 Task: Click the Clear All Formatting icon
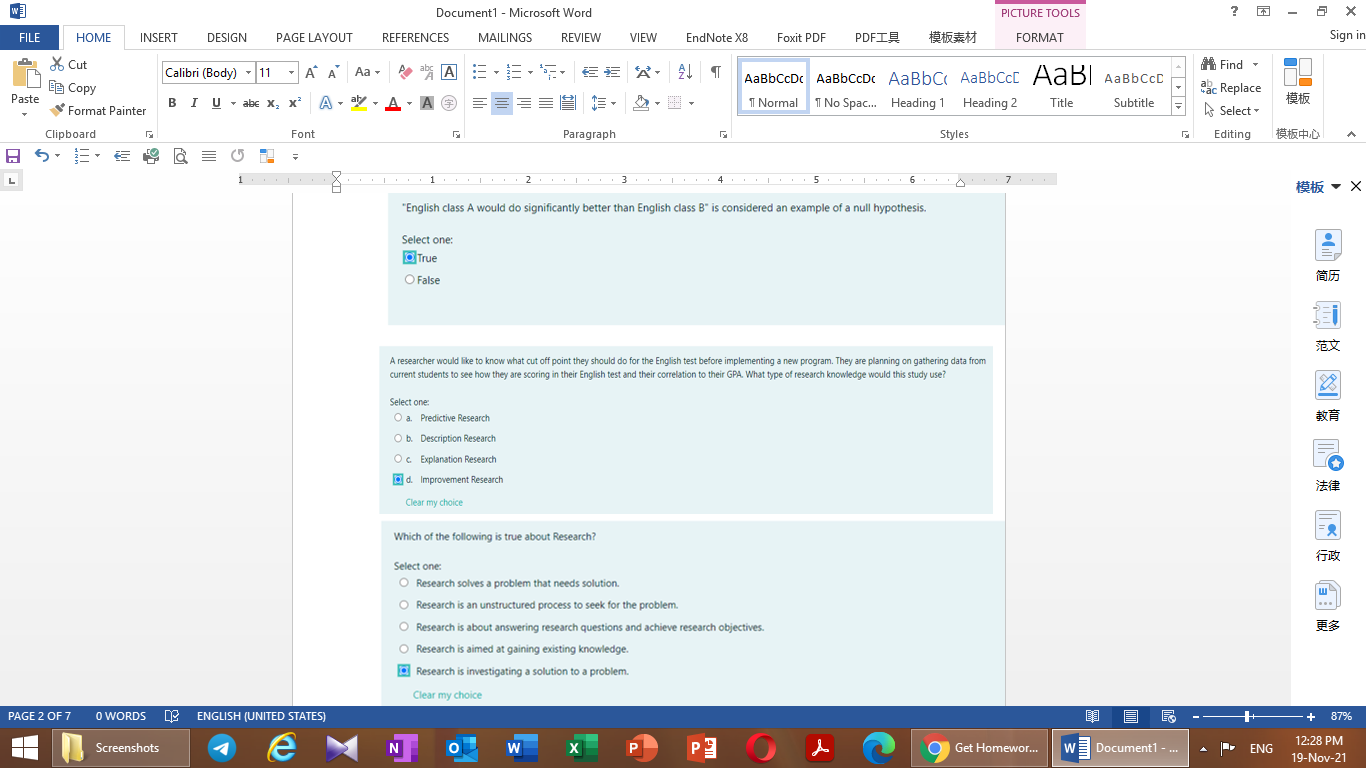pos(405,72)
